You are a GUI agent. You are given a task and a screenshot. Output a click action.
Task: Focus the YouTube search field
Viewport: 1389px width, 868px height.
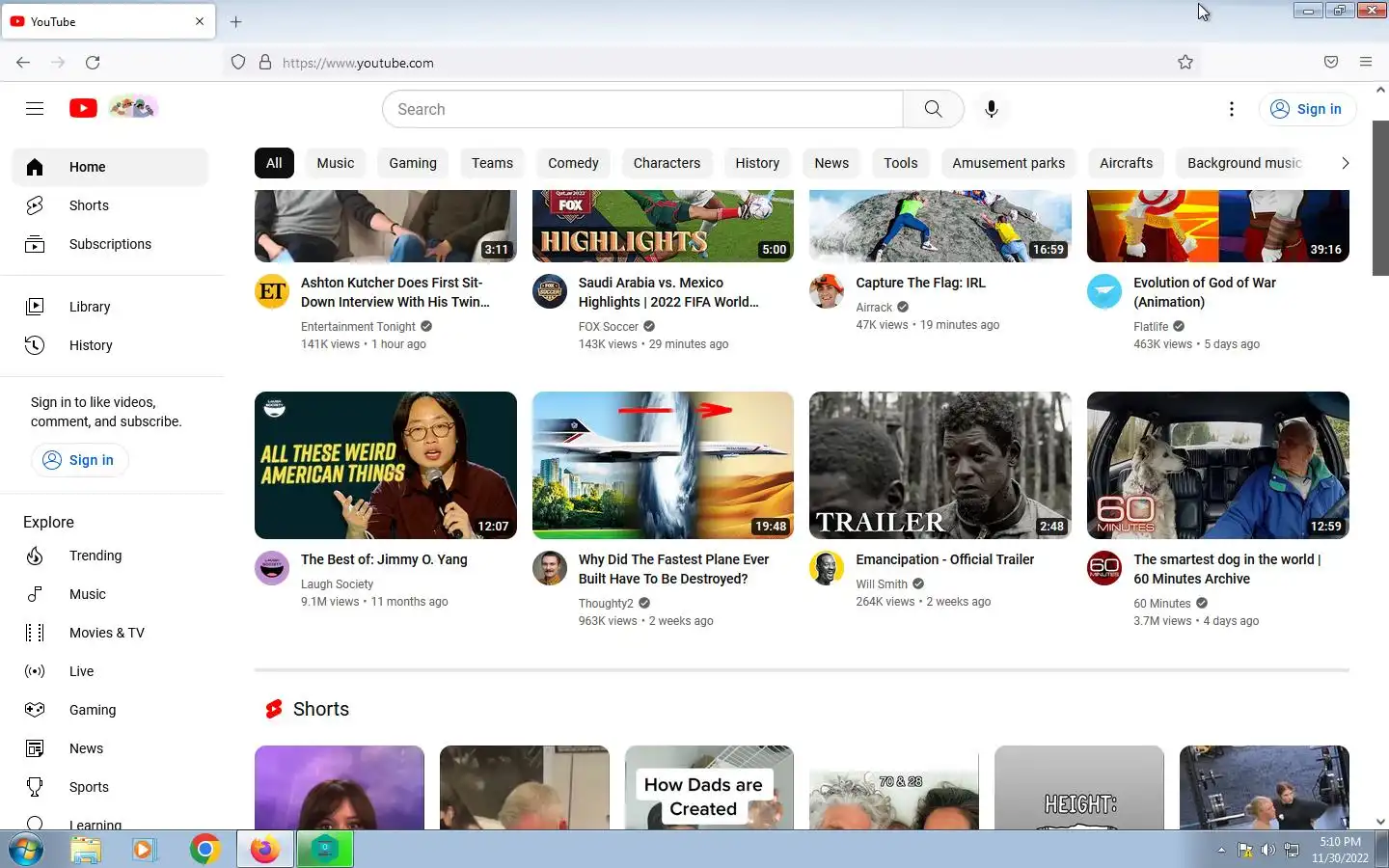642,109
